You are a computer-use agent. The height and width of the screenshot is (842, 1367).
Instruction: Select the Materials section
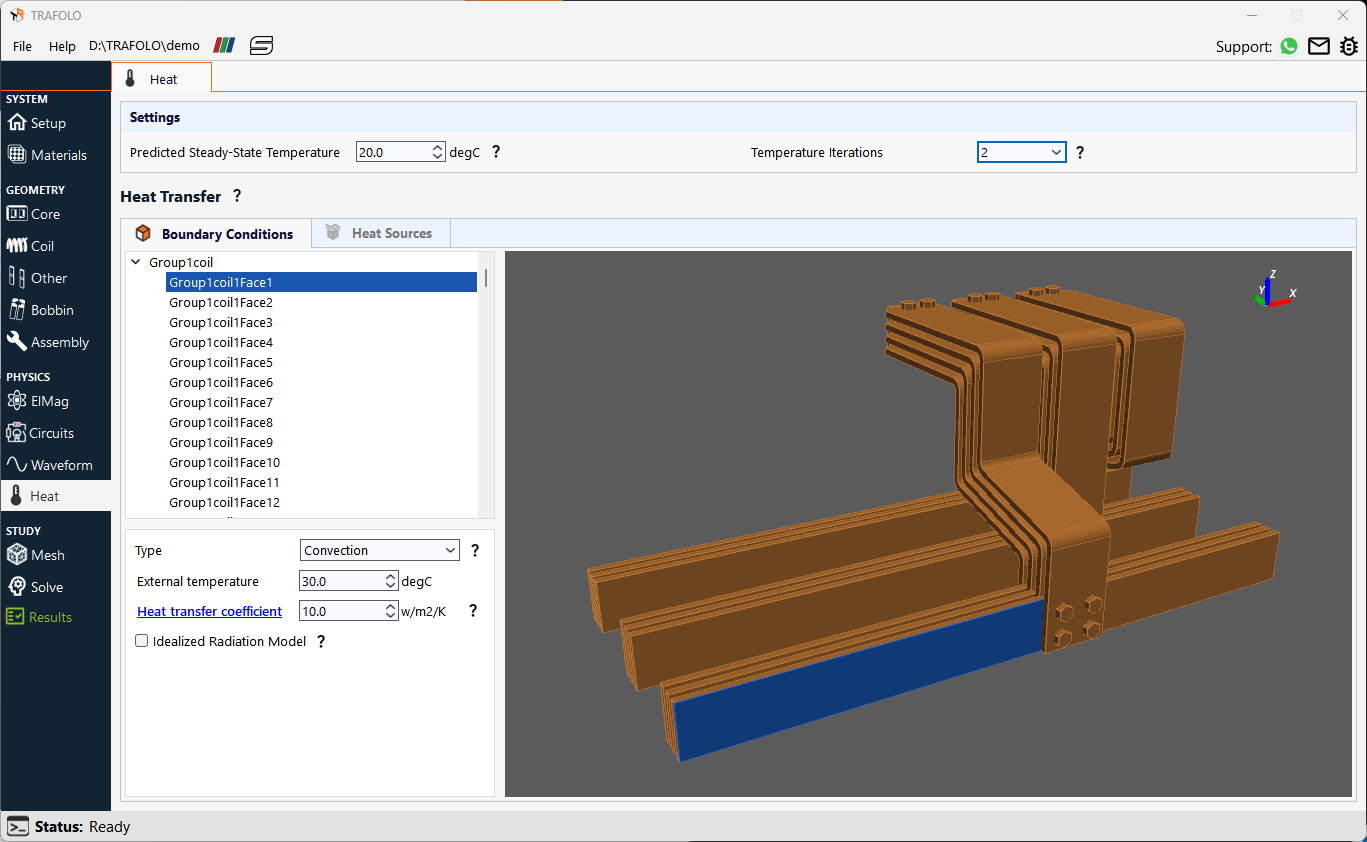(x=56, y=154)
